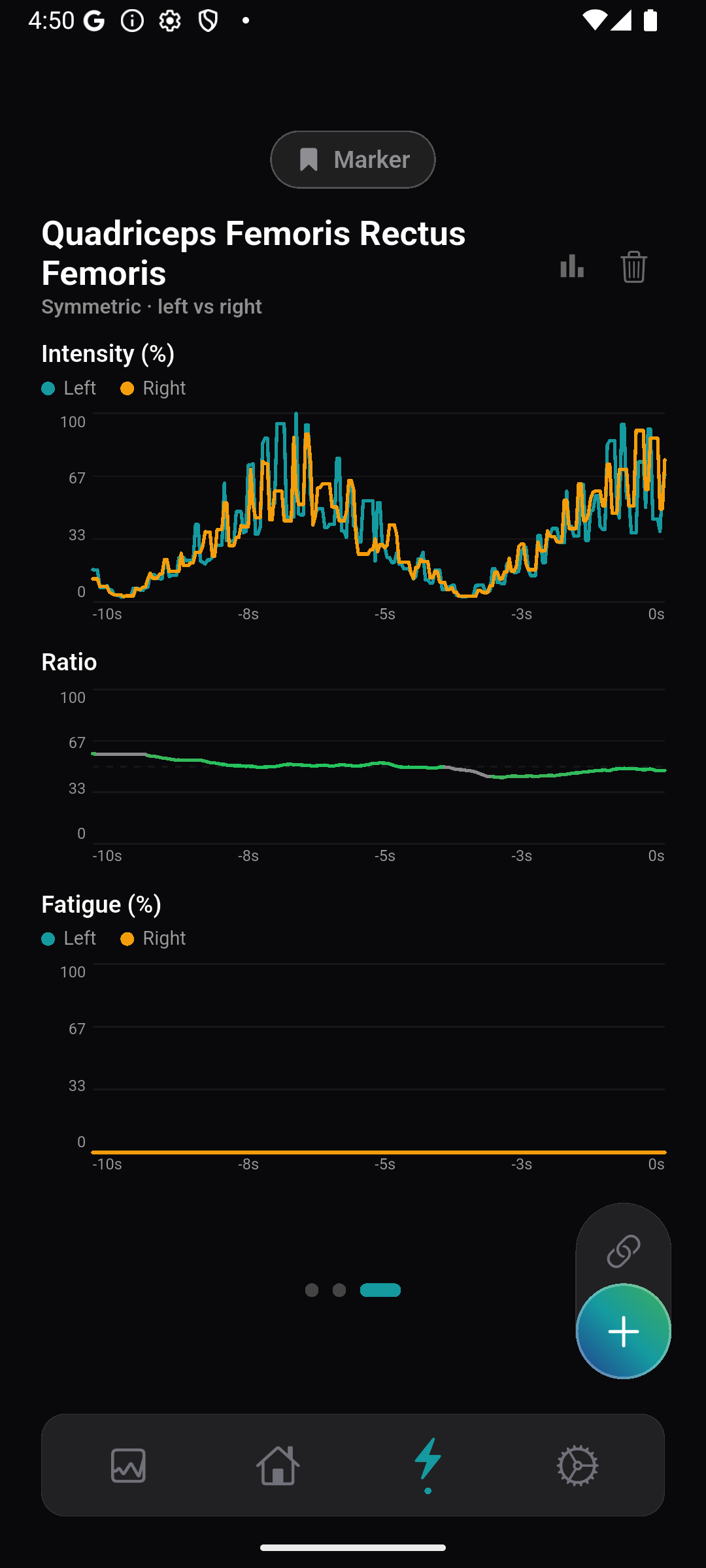The image size is (706, 1568).
Task: Toggle Right series in Fatigue legend
Action: pyautogui.click(x=154, y=938)
